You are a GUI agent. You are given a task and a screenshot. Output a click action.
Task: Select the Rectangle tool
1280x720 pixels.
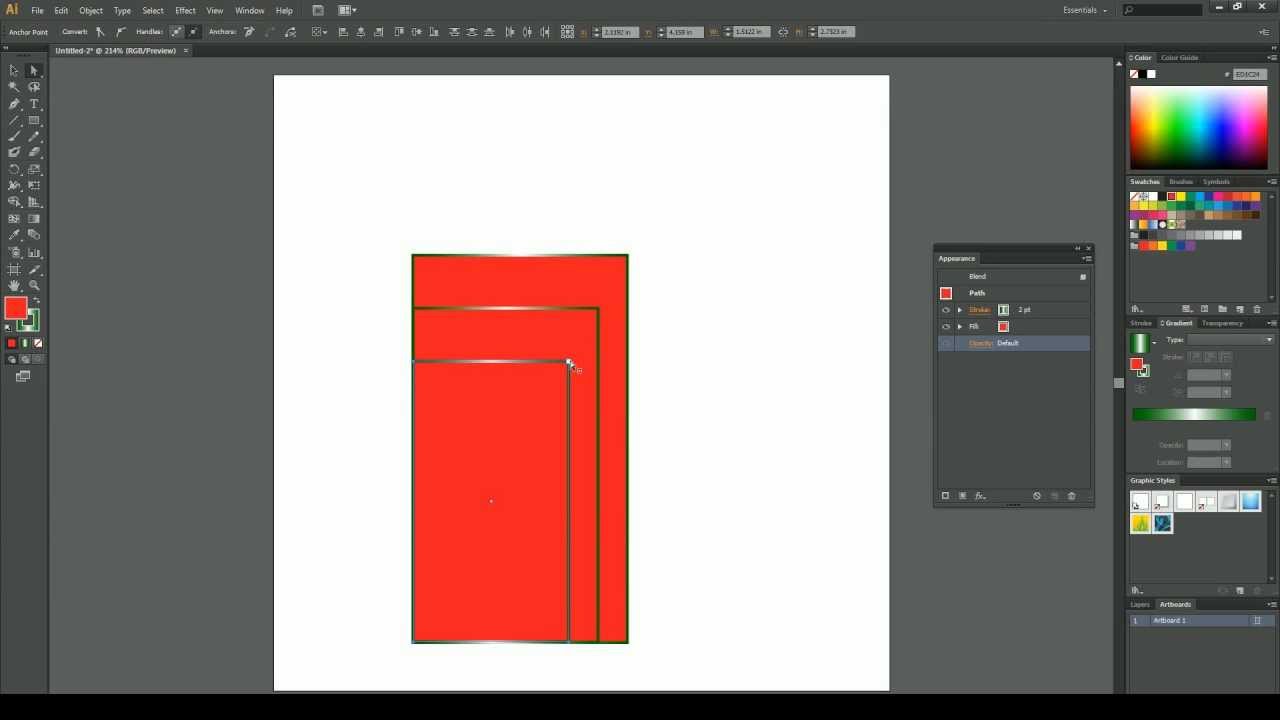coord(34,120)
